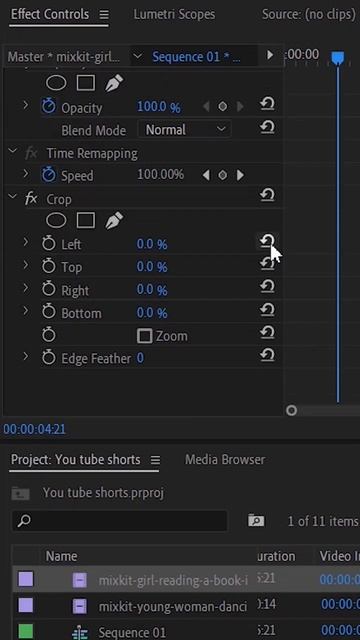Create 4-point polygon mask under Opacity

pyautogui.click(x=86, y=83)
